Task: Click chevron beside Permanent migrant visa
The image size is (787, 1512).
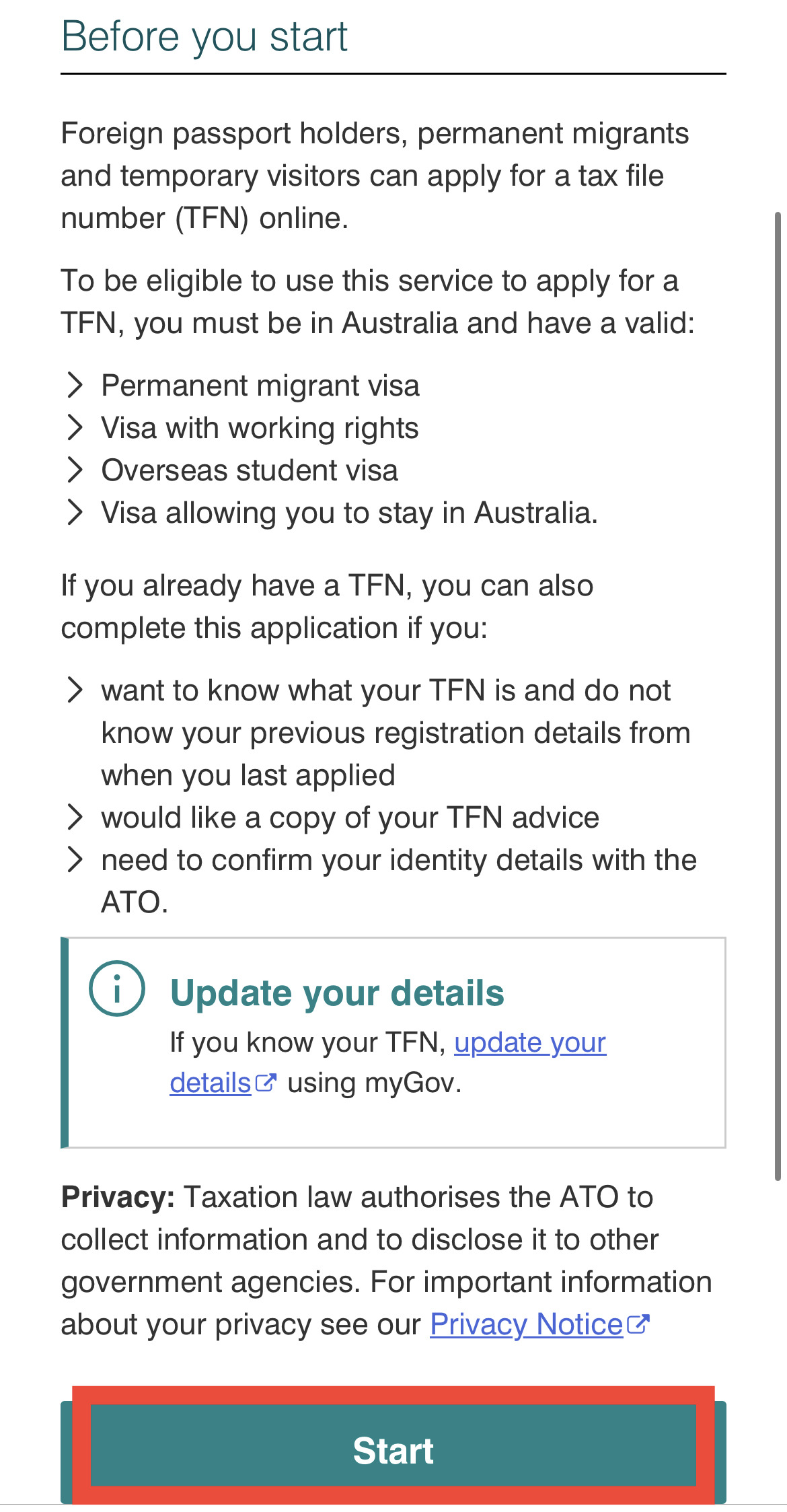Action: coord(75,386)
